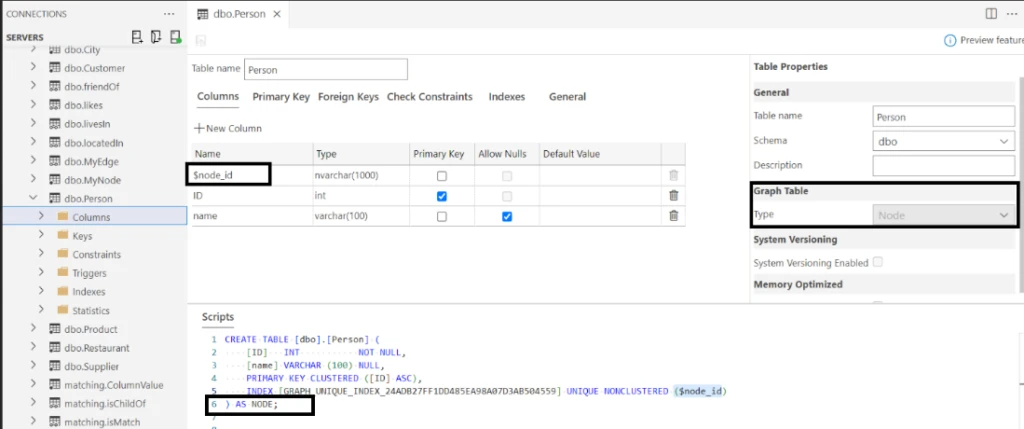1024x429 pixels.
Task: Toggle Allow Nulls checkbox for name column
Action: pyautogui.click(x=507, y=216)
